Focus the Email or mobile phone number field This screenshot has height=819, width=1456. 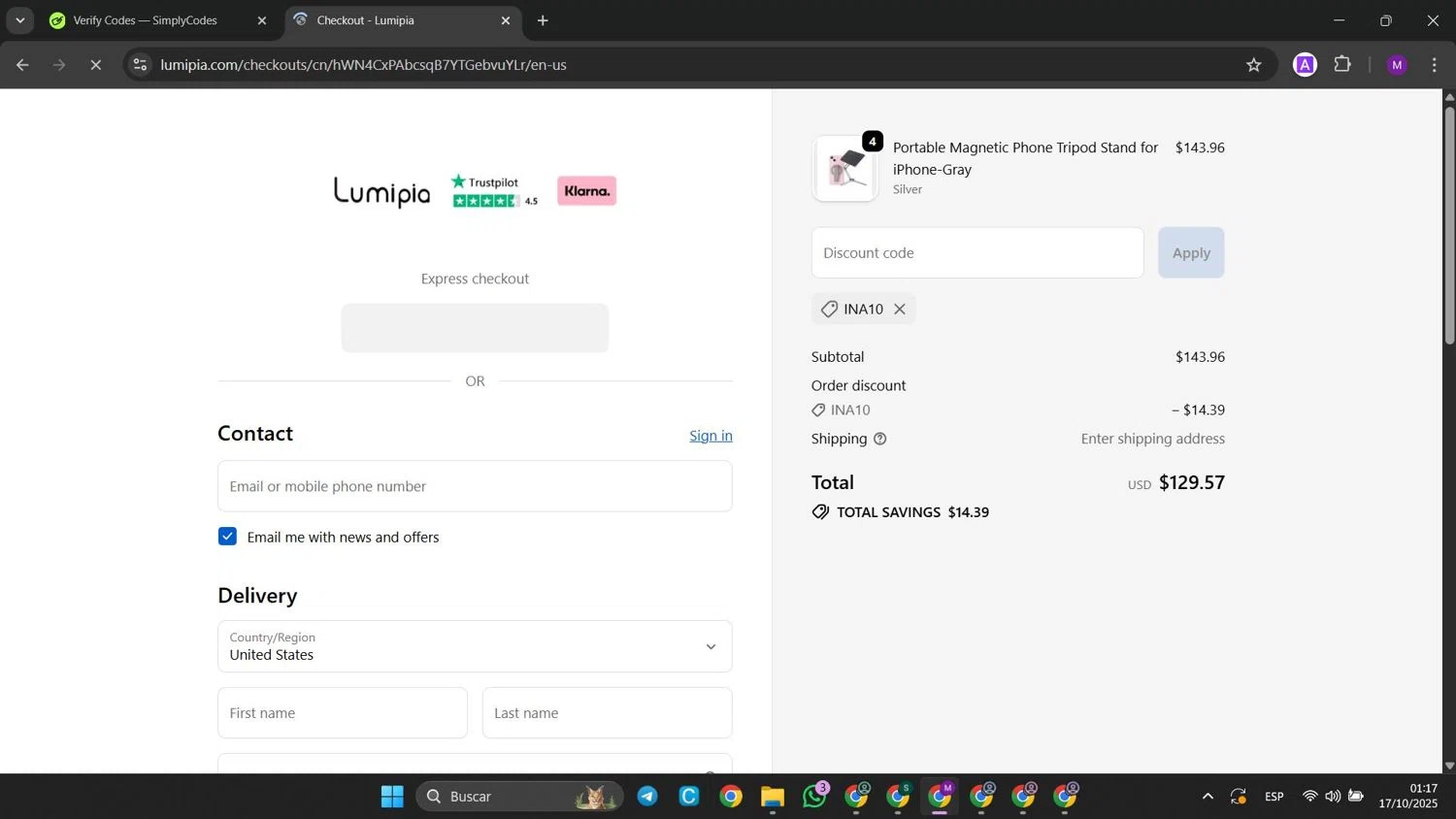(475, 486)
